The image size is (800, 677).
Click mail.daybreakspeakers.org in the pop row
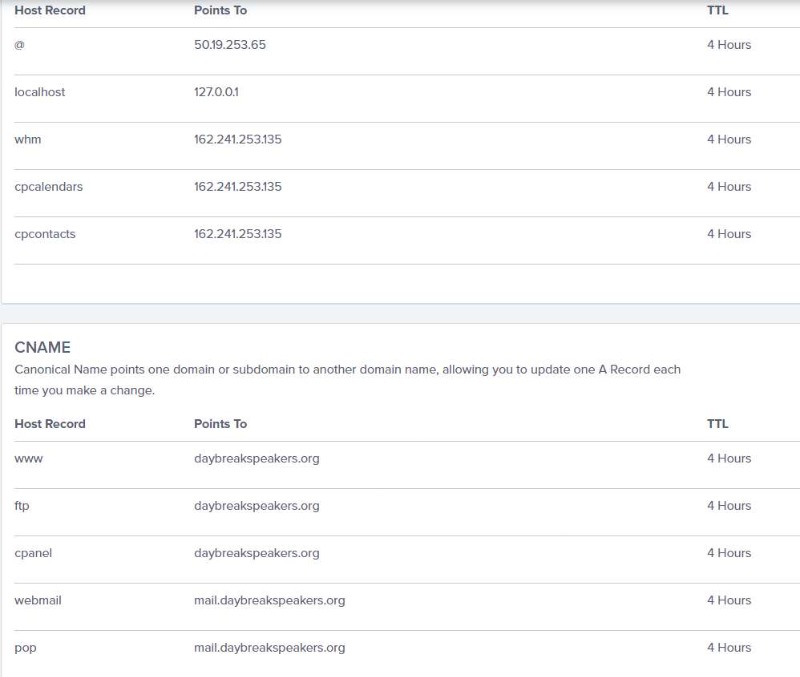[269, 648]
